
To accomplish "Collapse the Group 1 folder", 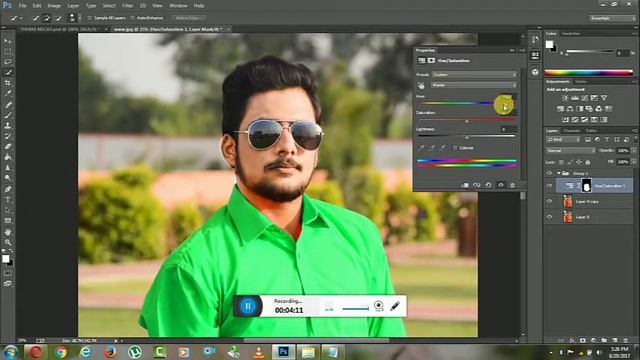I will (558, 173).
